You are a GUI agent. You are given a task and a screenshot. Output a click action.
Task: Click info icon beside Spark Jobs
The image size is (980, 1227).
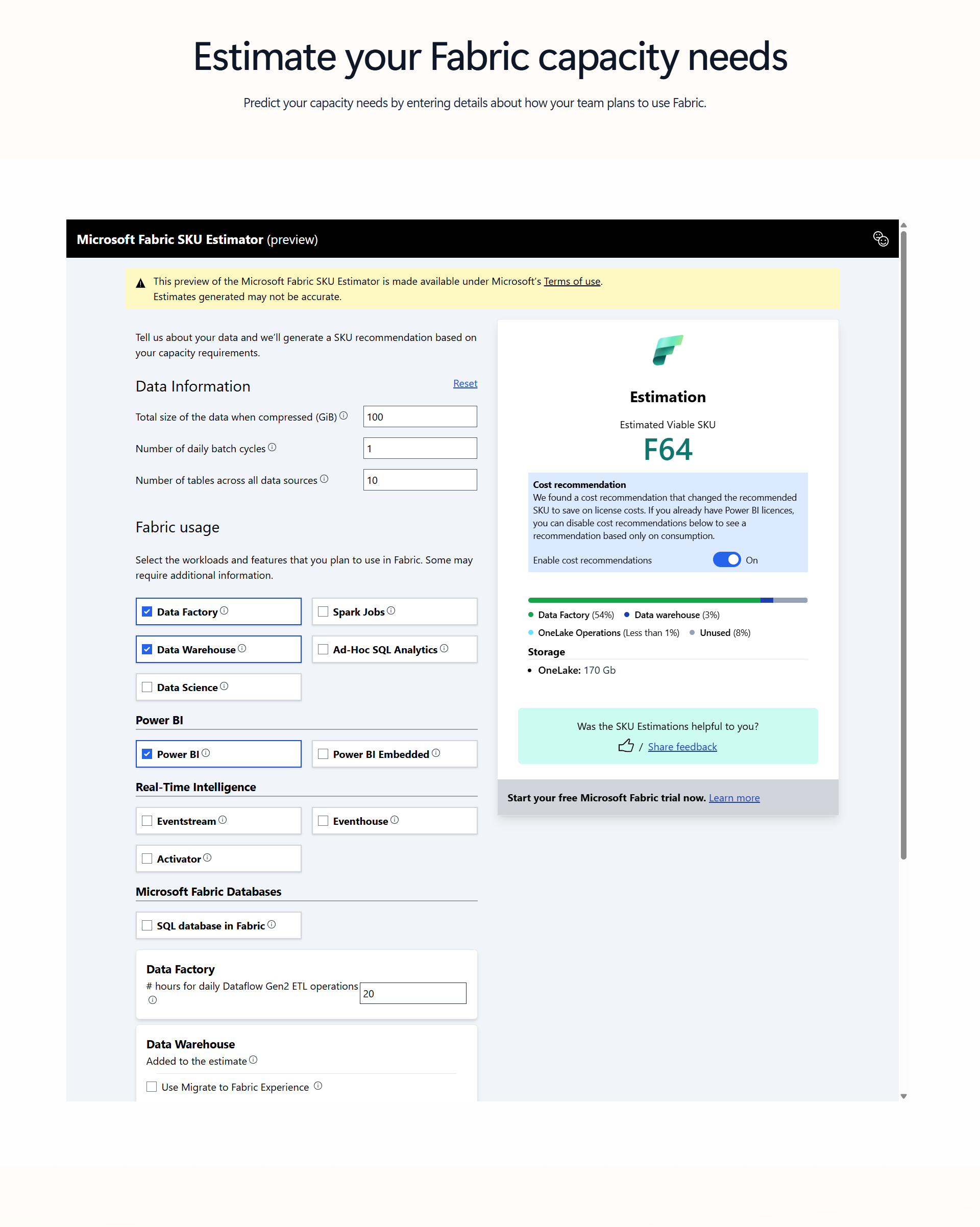391,610
